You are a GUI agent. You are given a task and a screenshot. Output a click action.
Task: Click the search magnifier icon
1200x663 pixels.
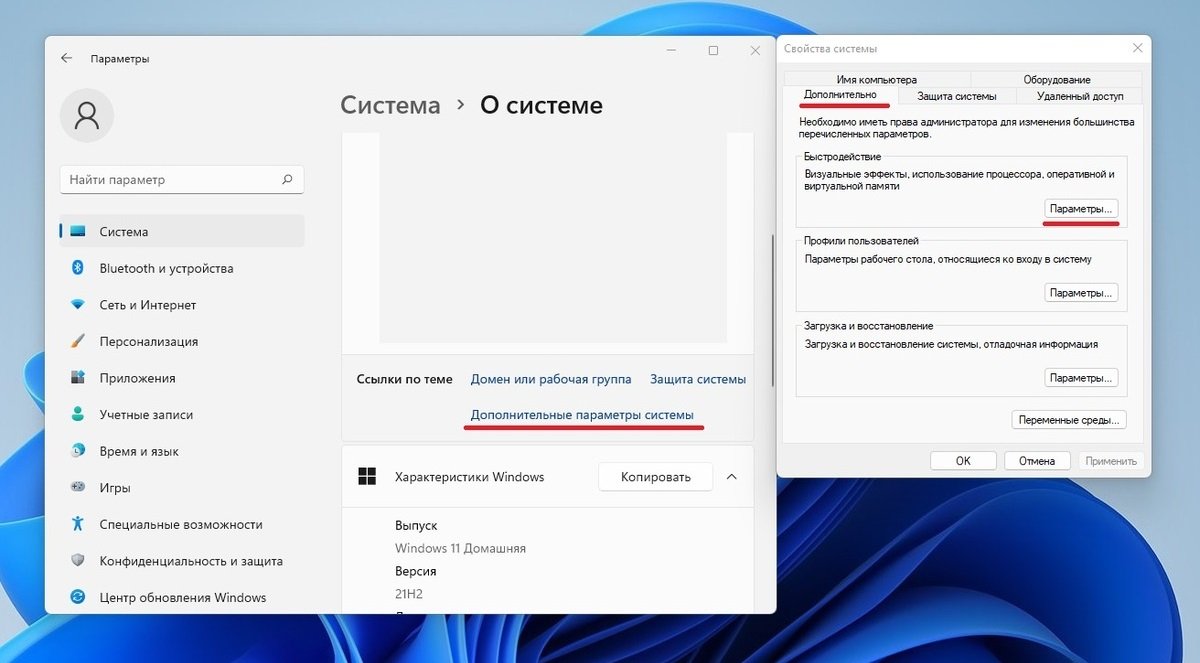pos(287,180)
